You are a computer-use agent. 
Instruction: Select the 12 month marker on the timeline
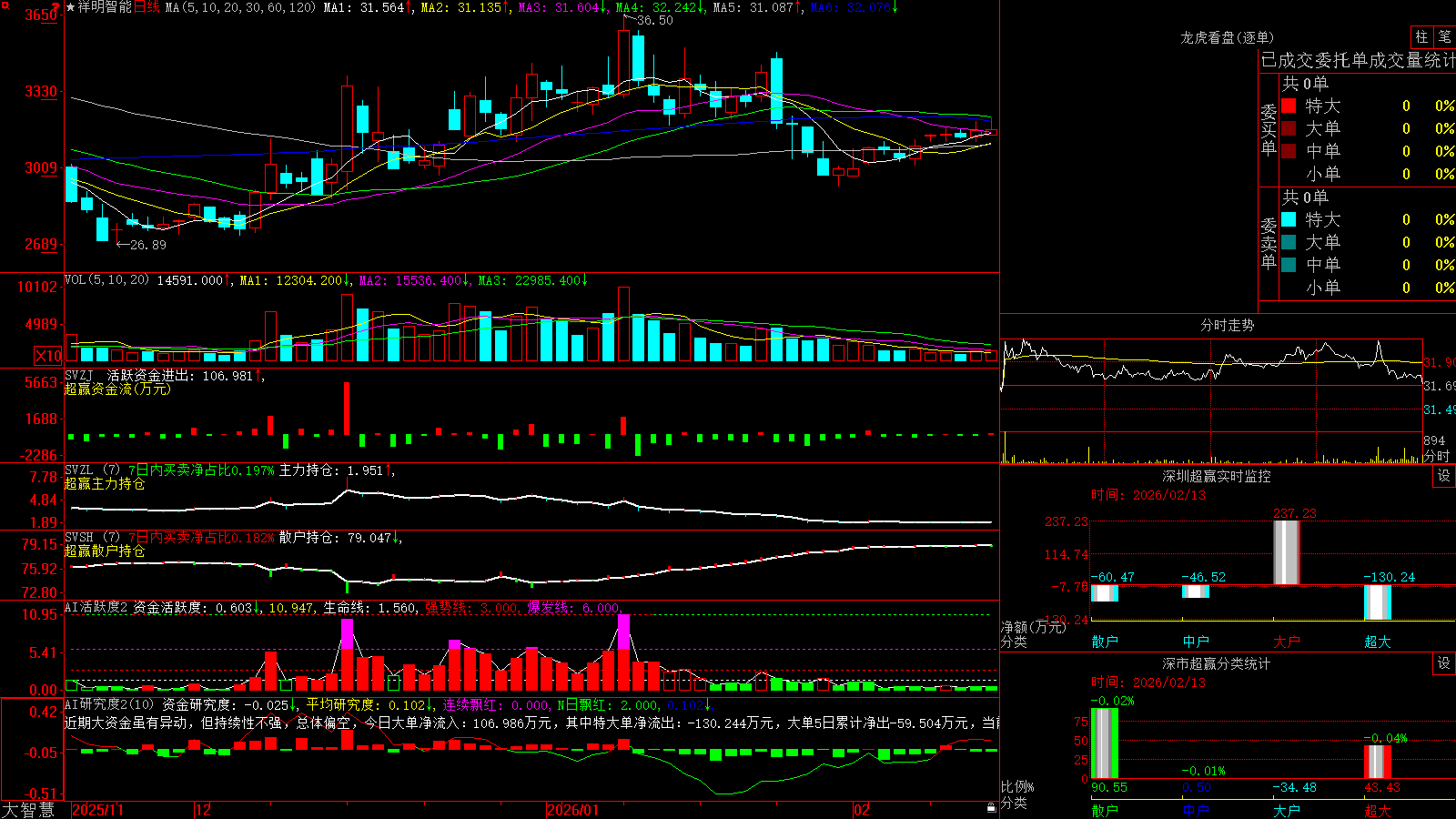tap(204, 810)
